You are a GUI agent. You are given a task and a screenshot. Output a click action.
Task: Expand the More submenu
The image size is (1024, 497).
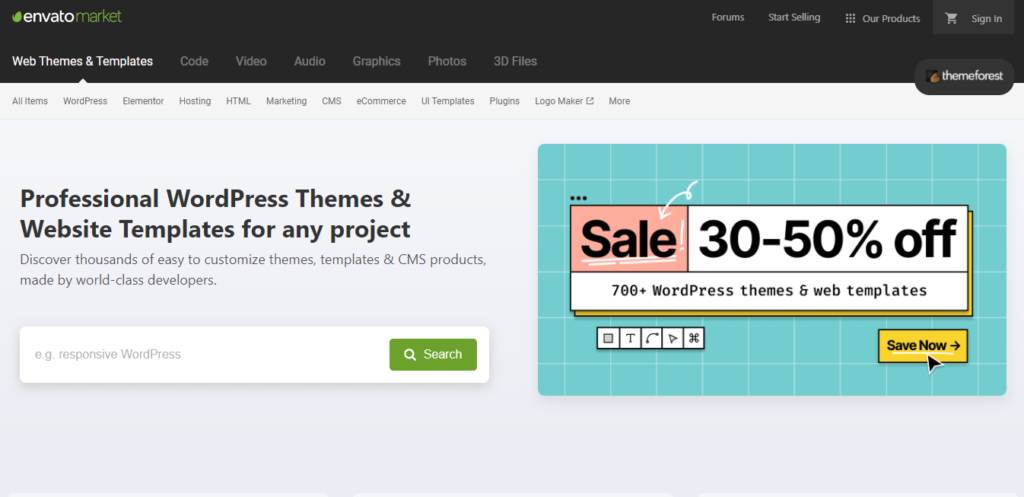pyautogui.click(x=619, y=101)
